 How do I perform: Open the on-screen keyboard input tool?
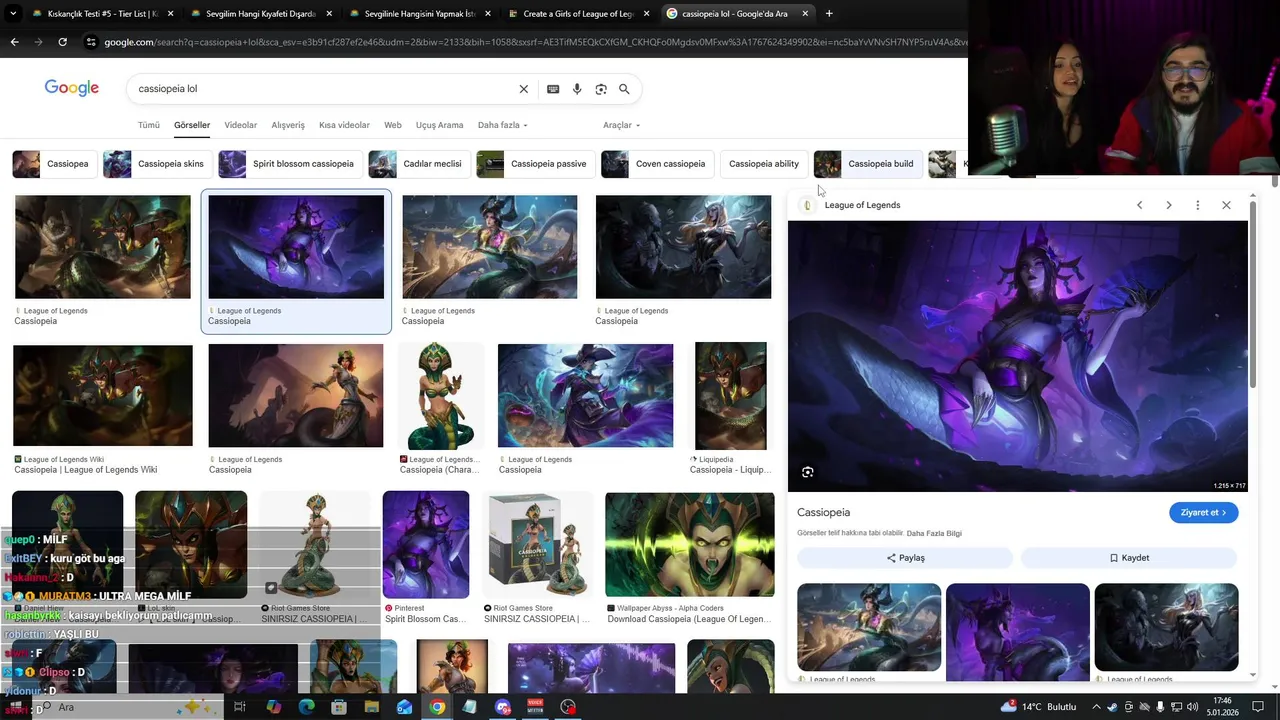553,89
